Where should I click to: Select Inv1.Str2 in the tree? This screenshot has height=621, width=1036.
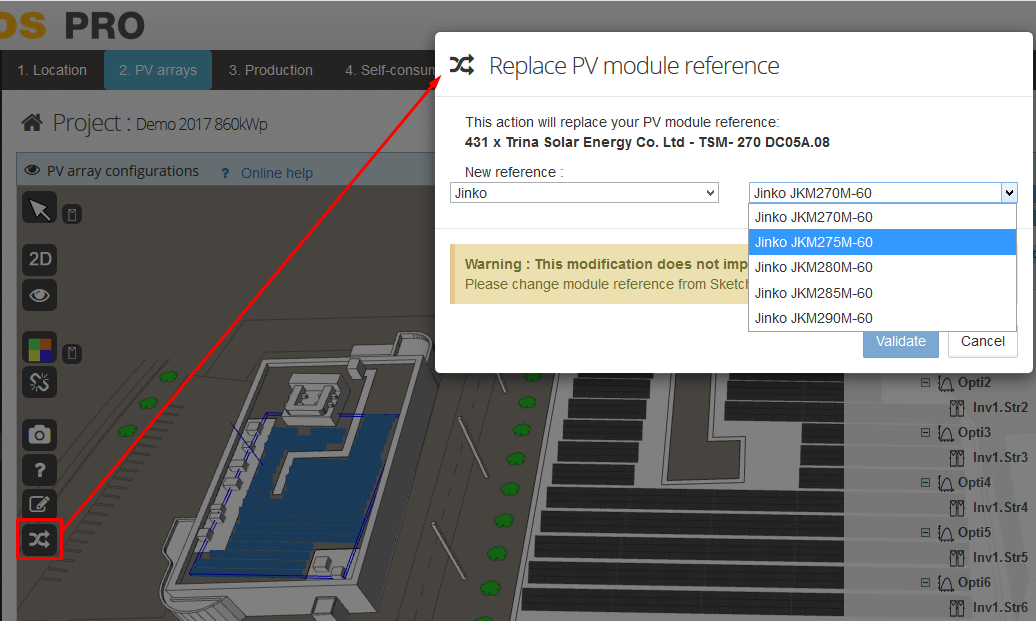pyautogui.click(x=1000, y=408)
